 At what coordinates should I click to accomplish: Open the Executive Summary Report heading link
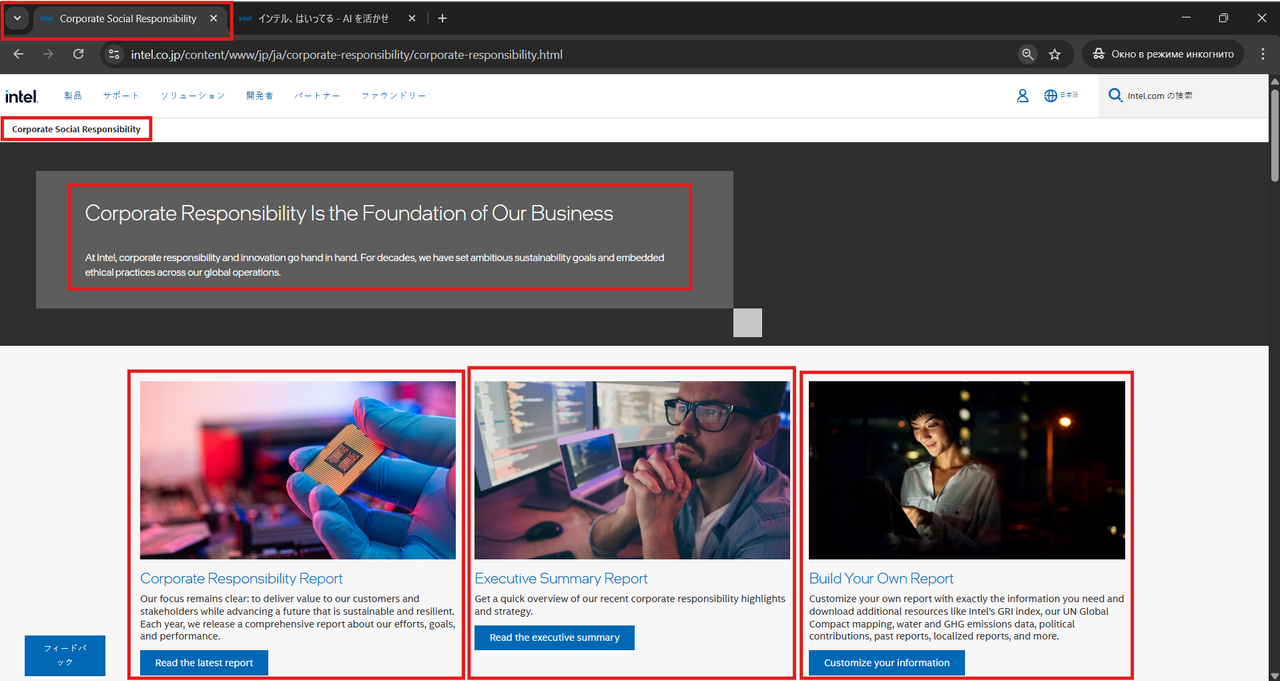(x=561, y=578)
